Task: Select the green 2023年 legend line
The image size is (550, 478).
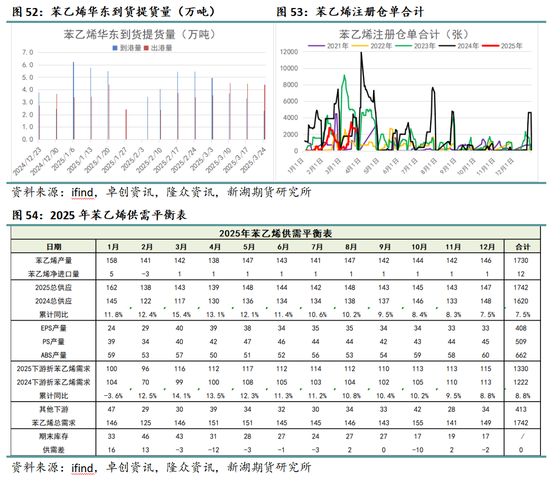Action: coord(403,46)
